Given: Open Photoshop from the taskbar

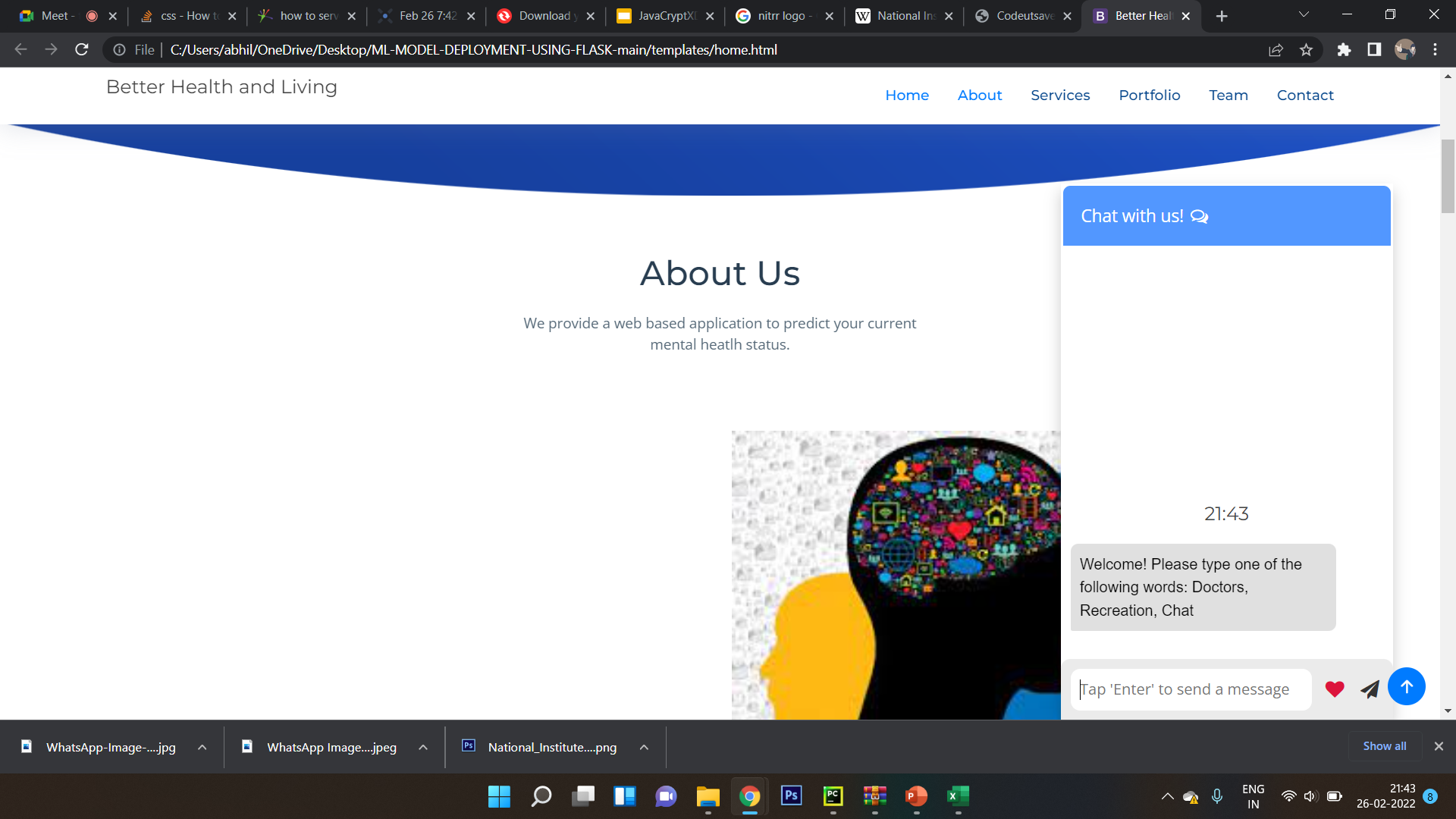Looking at the screenshot, I should click(791, 796).
